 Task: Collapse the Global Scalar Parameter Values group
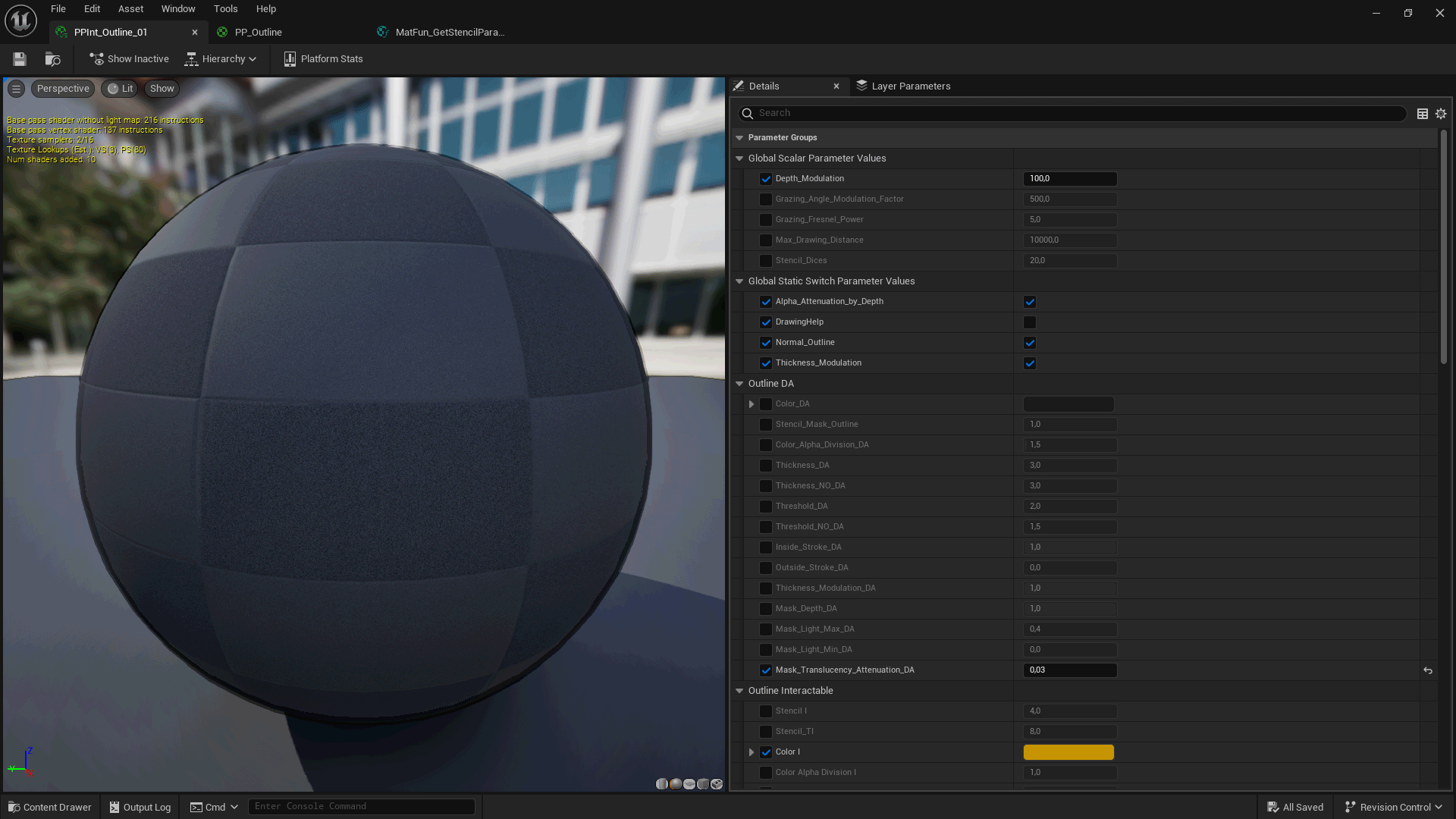tap(740, 158)
